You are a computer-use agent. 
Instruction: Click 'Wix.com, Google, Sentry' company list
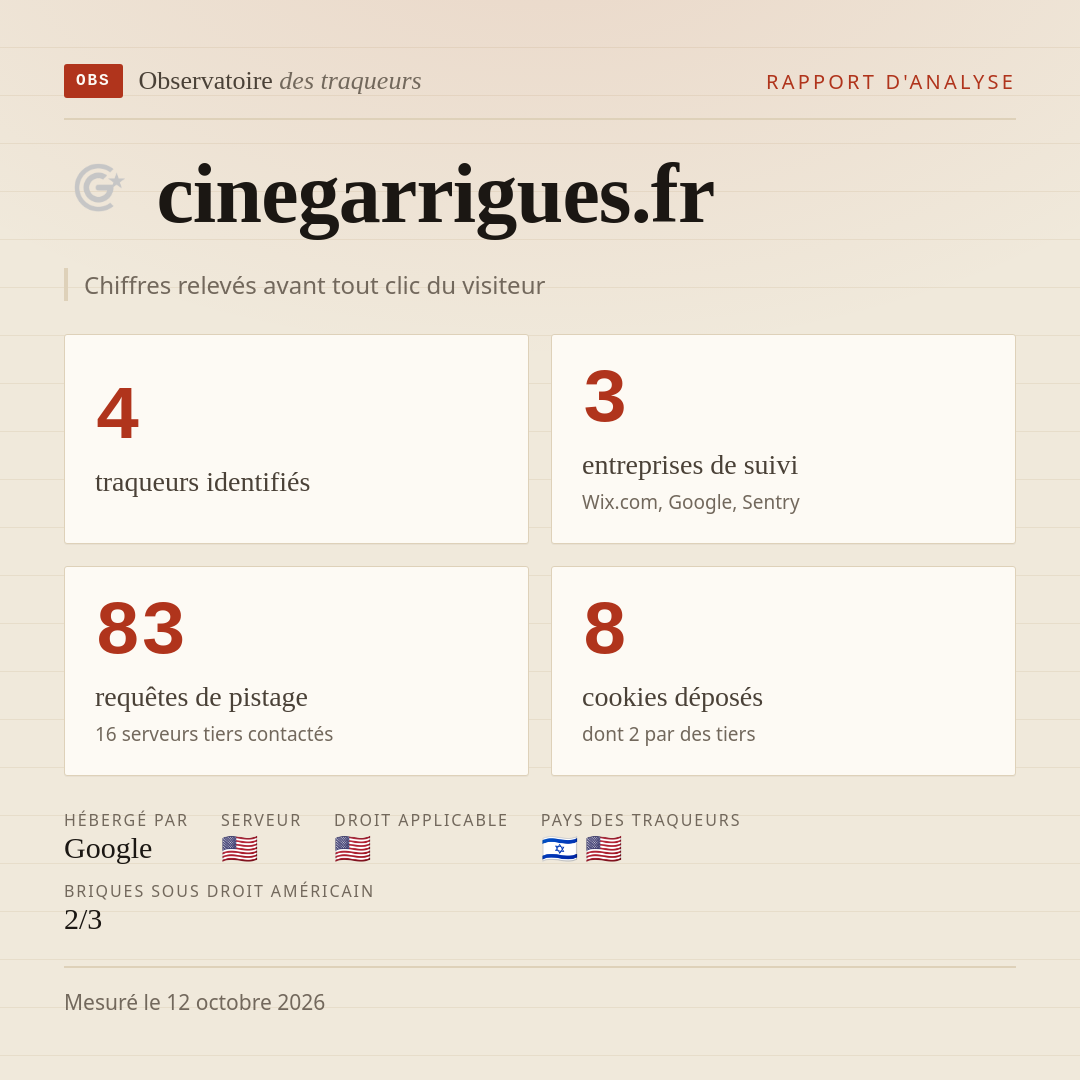click(x=690, y=502)
